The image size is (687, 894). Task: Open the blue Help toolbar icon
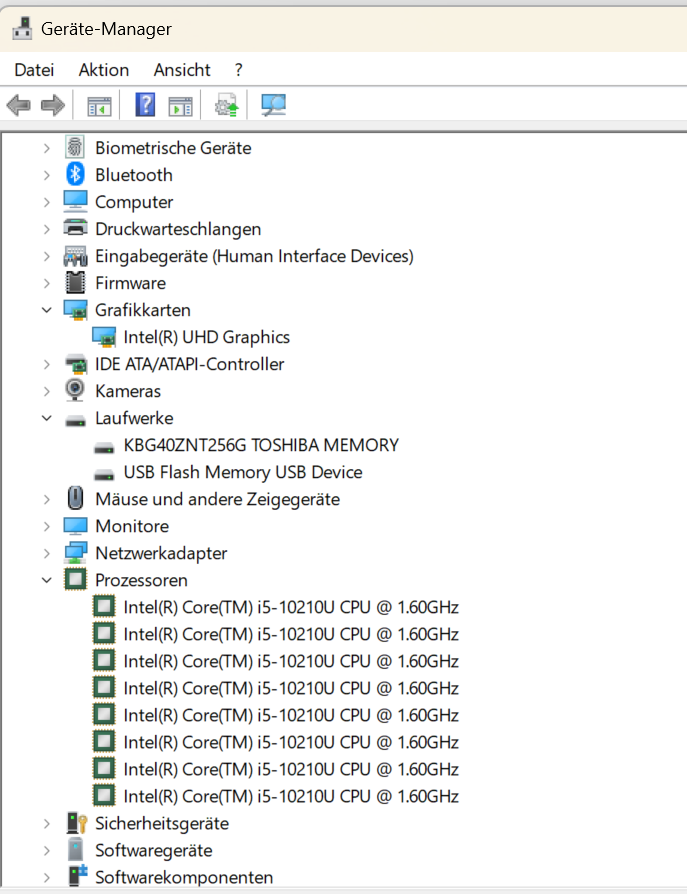[145, 105]
